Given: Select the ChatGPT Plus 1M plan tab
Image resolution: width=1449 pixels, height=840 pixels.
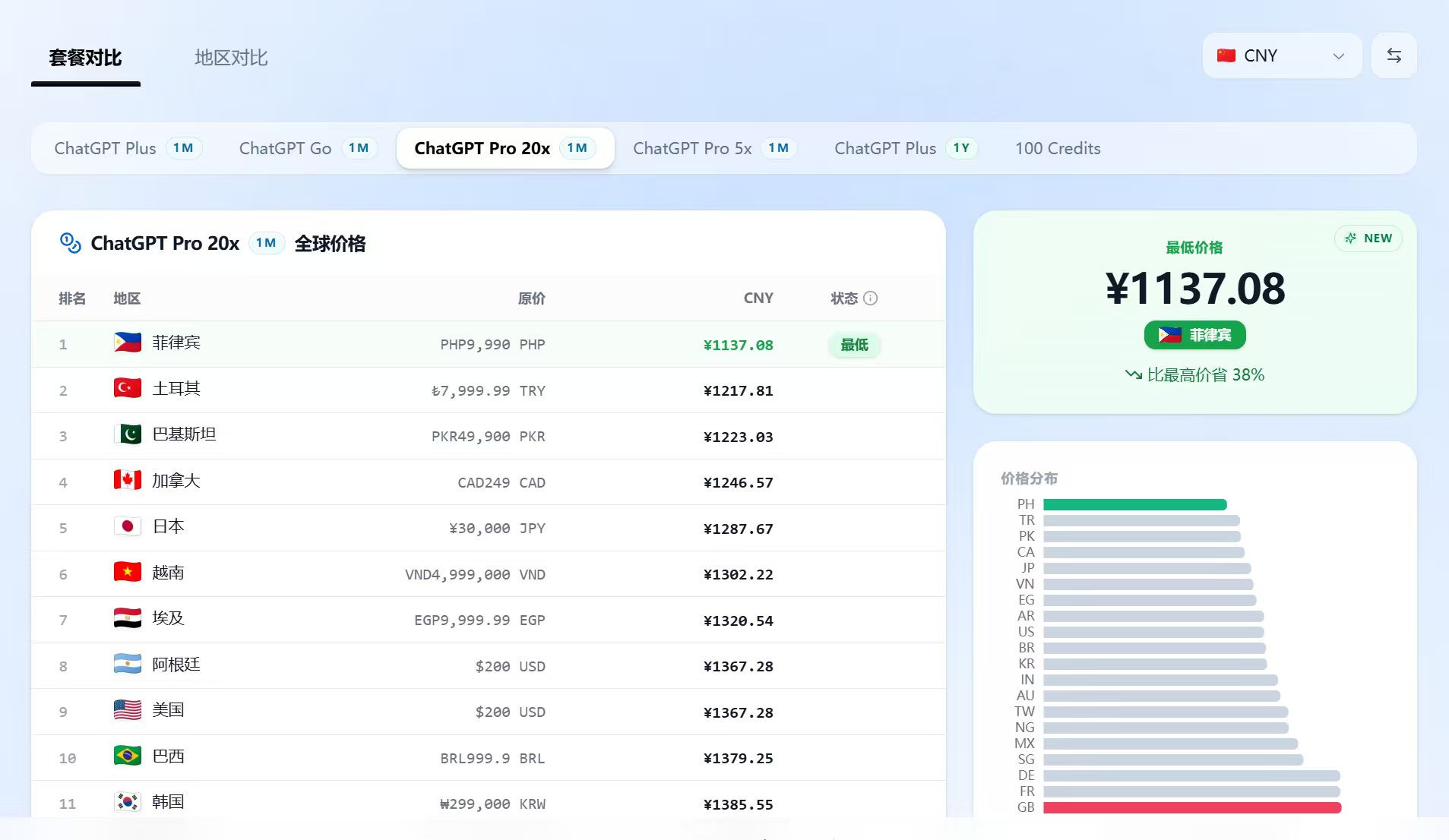Looking at the screenshot, I should [128, 148].
